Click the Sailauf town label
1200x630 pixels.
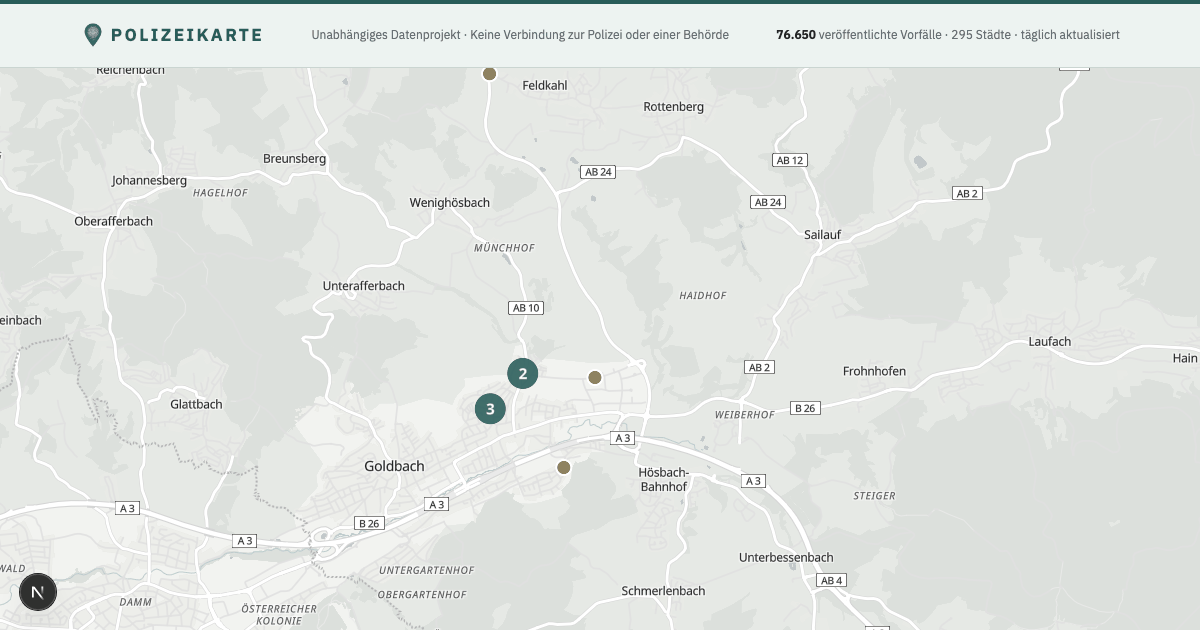point(823,234)
